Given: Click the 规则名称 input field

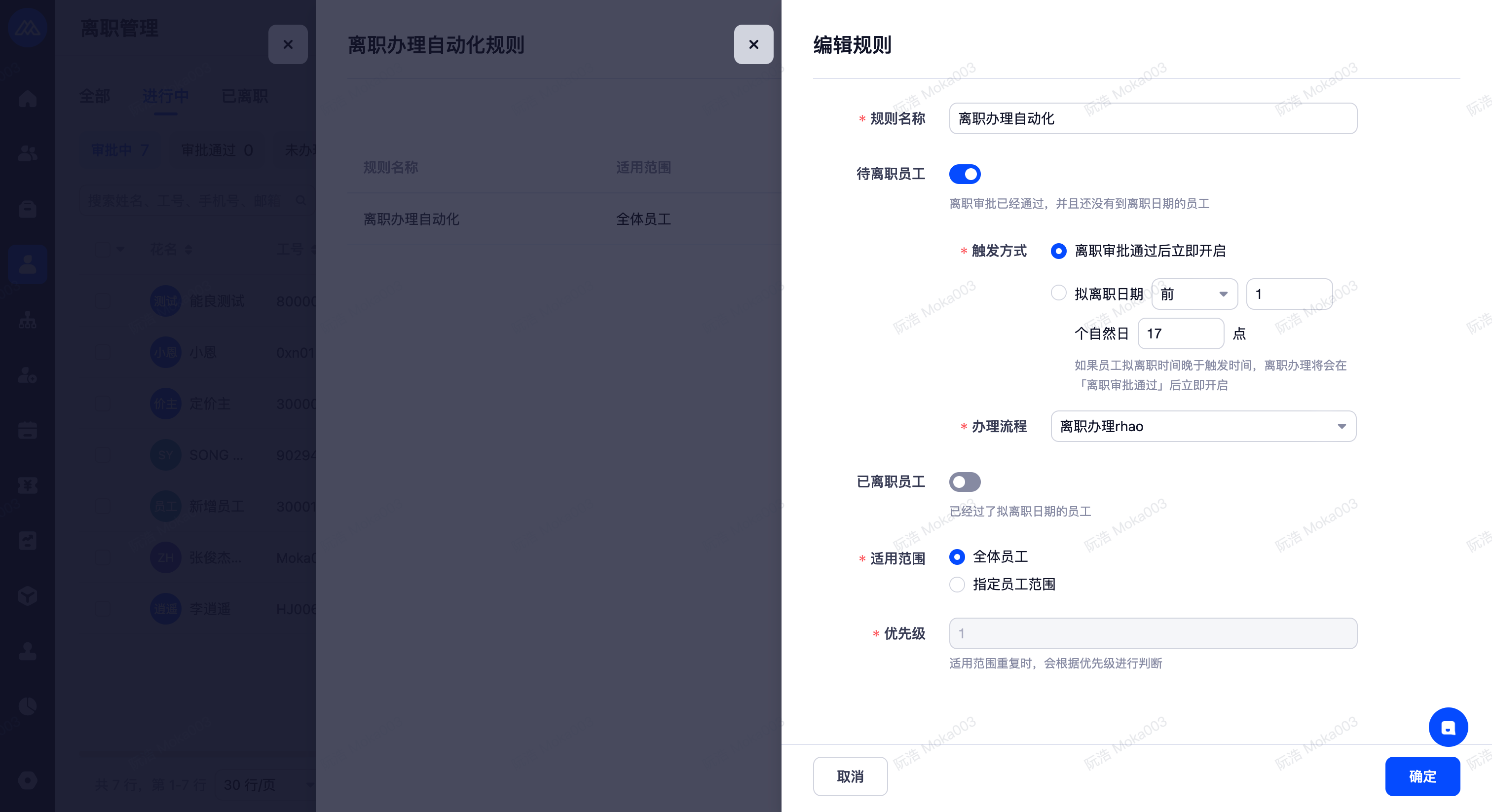Looking at the screenshot, I should tap(1153, 119).
